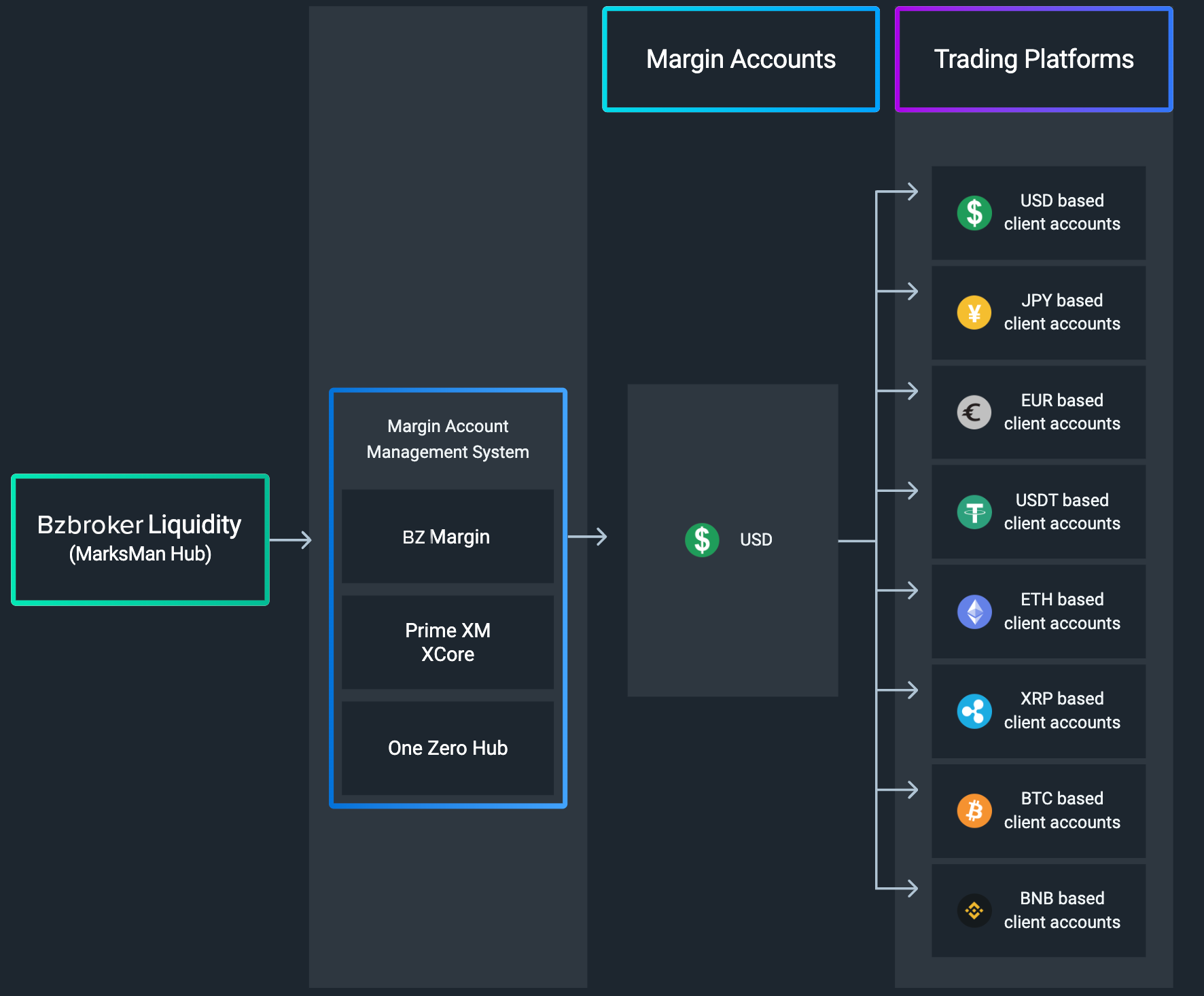This screenshot has width=1204, height=996.
Task: Open the BZ Margin block
Action: tap(448, 536)
